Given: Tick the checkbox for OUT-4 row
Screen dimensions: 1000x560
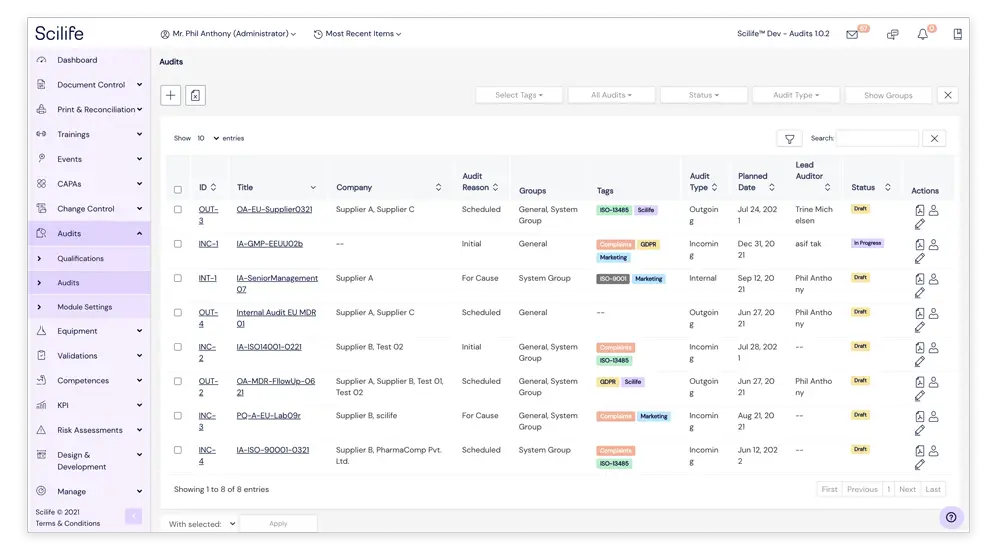Looking at the screenshot, I should pos(178,313).
